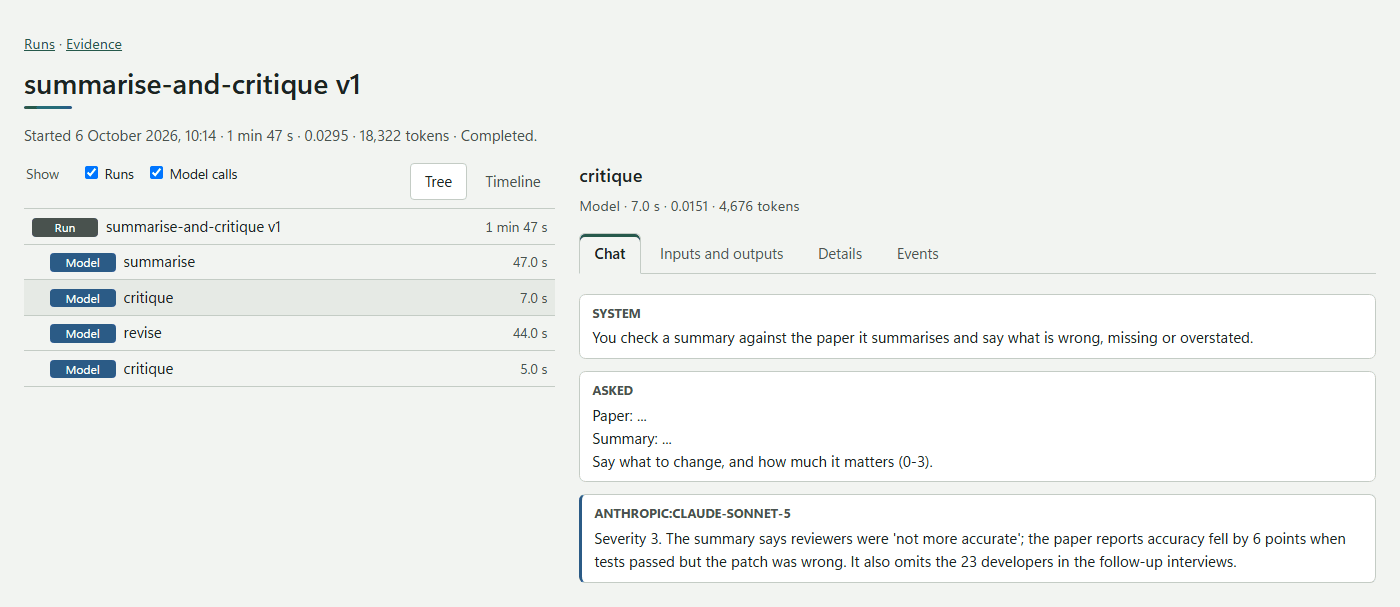
Task: Go to the Evidence breadcrumb link
Action: click(94, 44)
